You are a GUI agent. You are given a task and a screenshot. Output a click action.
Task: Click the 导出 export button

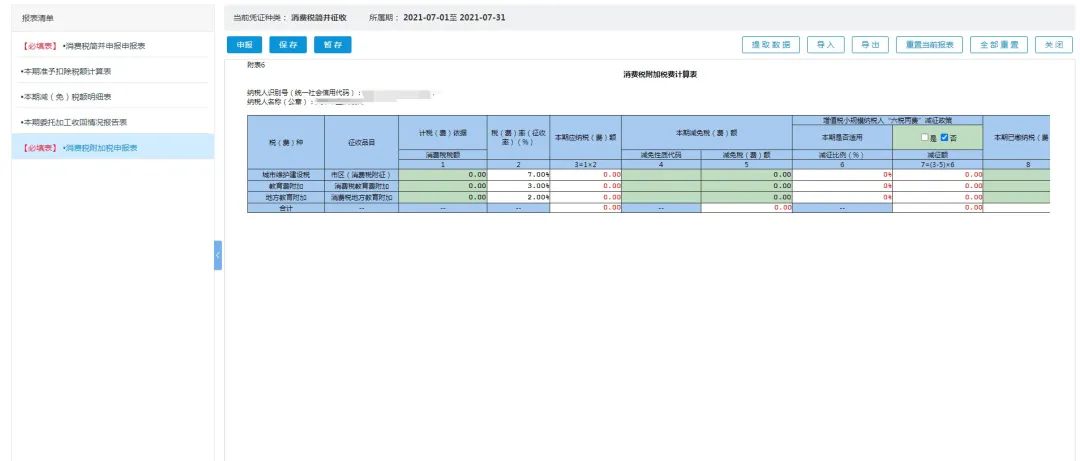(x=871, y=45)
